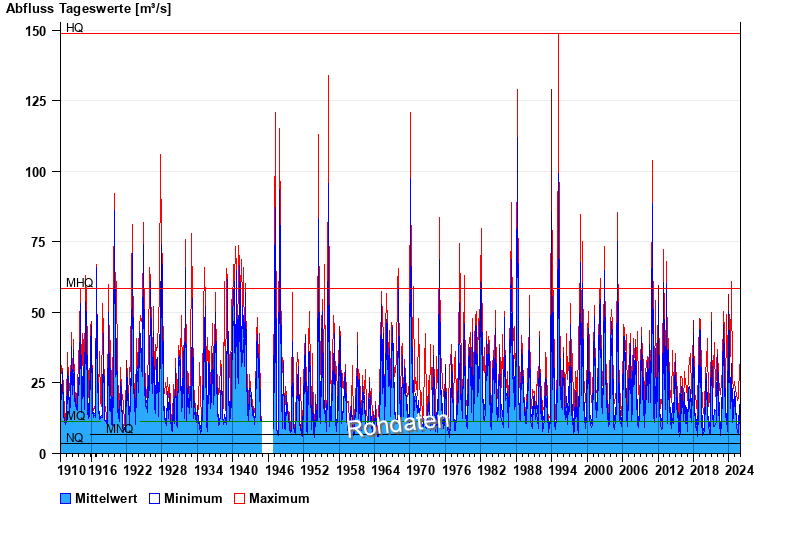This screenshot has height=550, width=800.
Task: Select the Maximum legend text
Action: [279, 498]
